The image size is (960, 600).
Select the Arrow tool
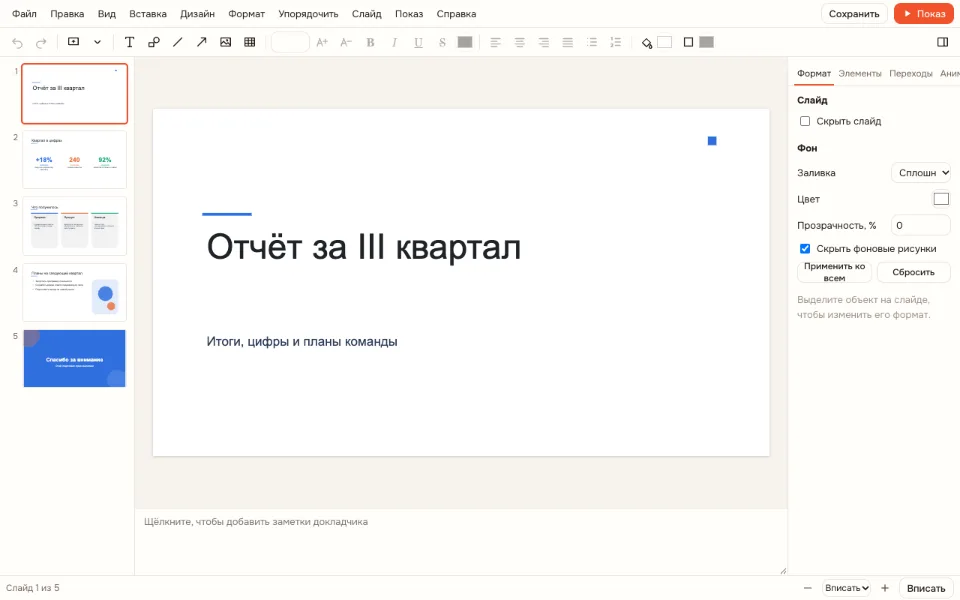(x=201, y=42)
